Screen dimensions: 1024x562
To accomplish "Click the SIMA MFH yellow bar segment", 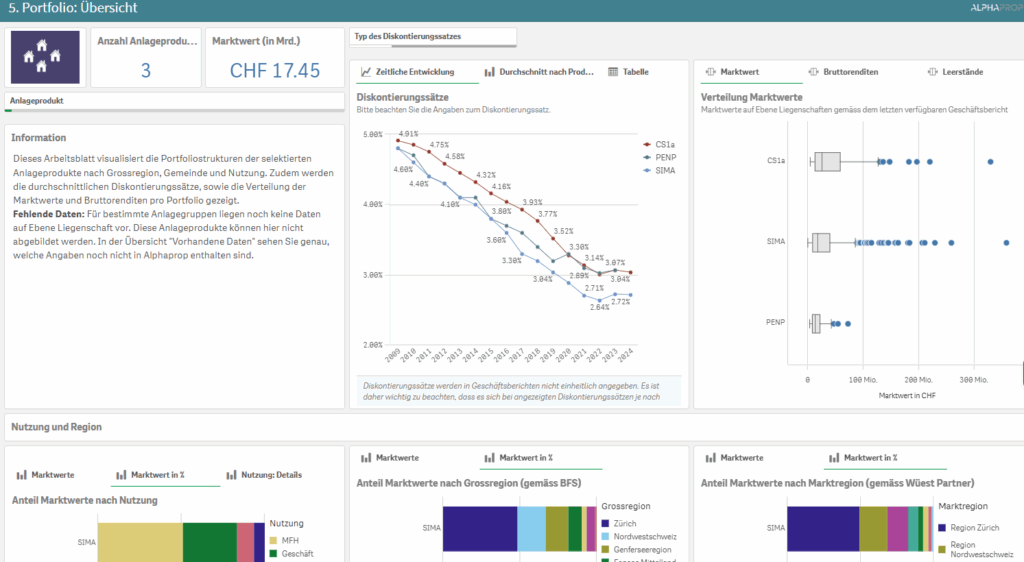I will pyautogui.click(x=139, y=541).
